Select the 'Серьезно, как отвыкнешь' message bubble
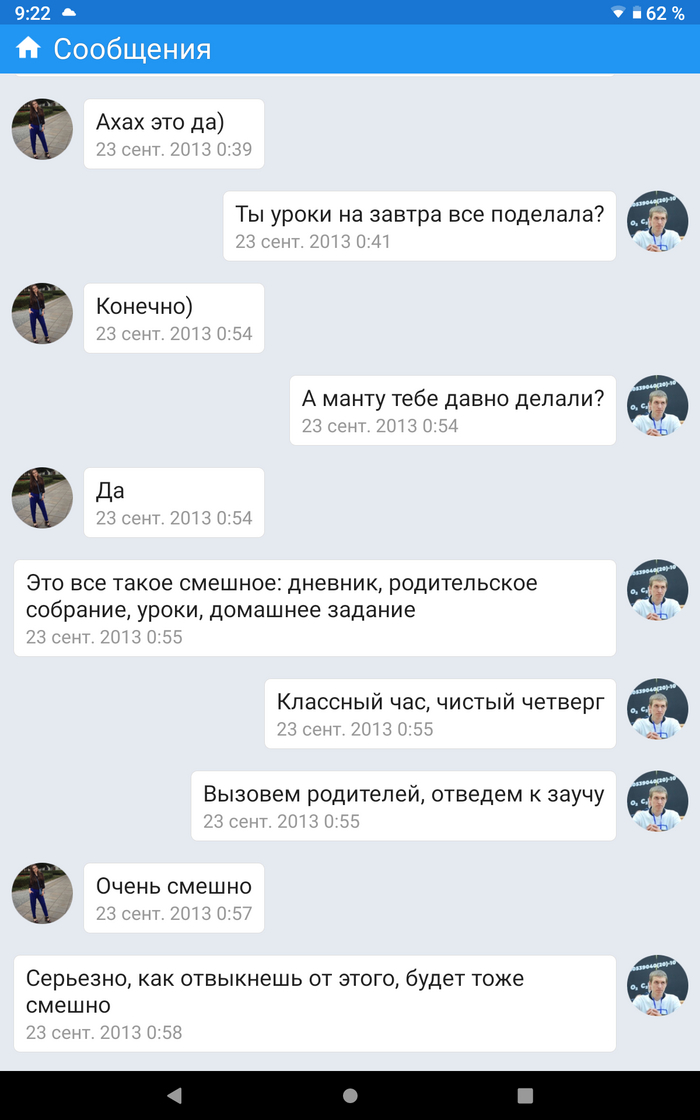Viewport: 700px width, 1120px height. point(315,1004)
